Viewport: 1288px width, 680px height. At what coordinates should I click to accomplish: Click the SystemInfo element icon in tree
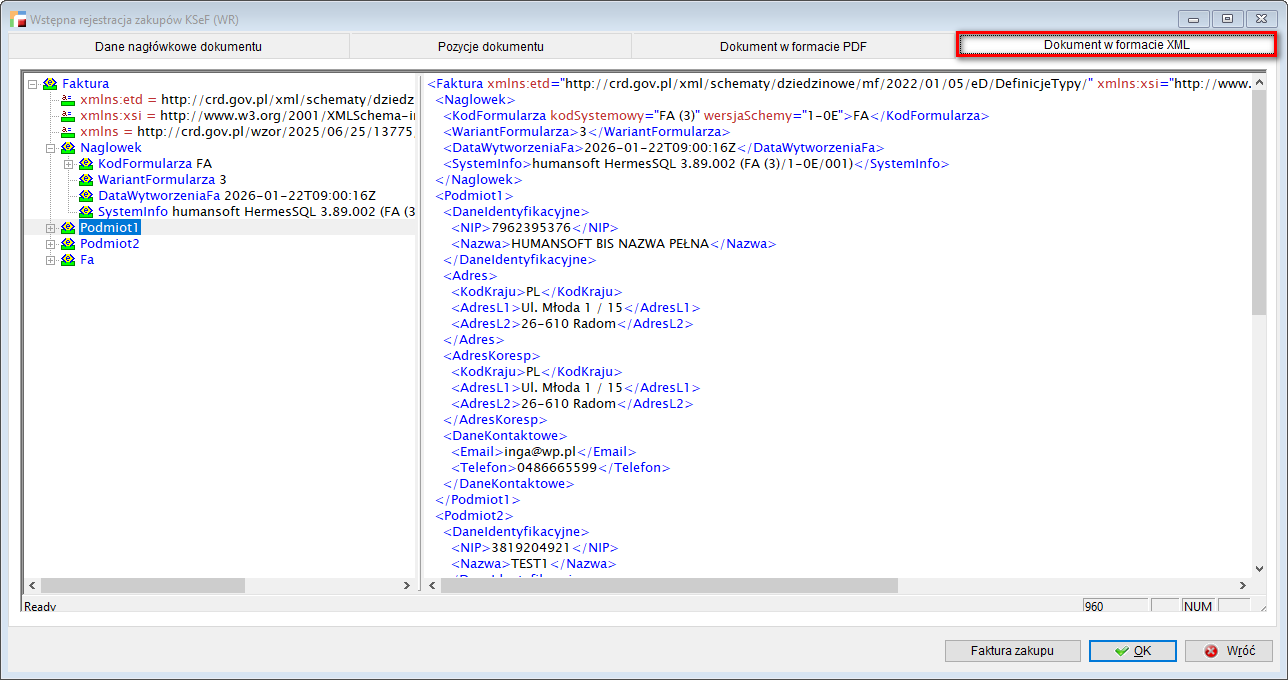coord(86,212)
